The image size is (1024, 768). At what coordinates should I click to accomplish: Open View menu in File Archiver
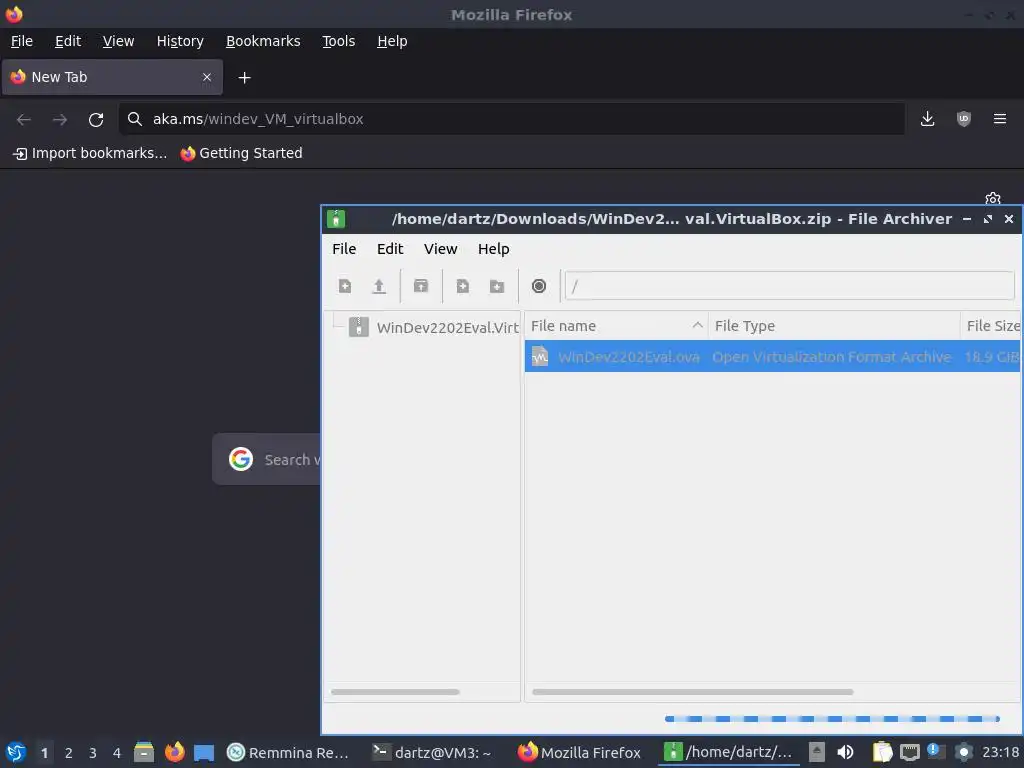click(x=440, y=249)
